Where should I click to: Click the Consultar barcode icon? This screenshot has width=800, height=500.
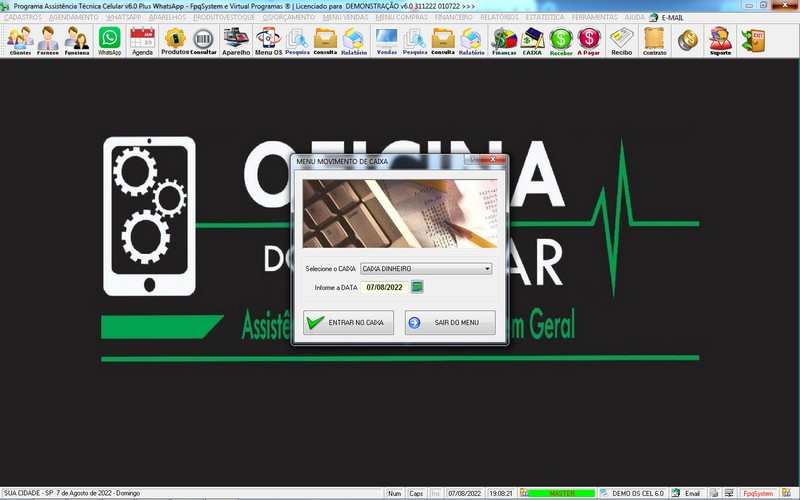(x=203, y=41)
